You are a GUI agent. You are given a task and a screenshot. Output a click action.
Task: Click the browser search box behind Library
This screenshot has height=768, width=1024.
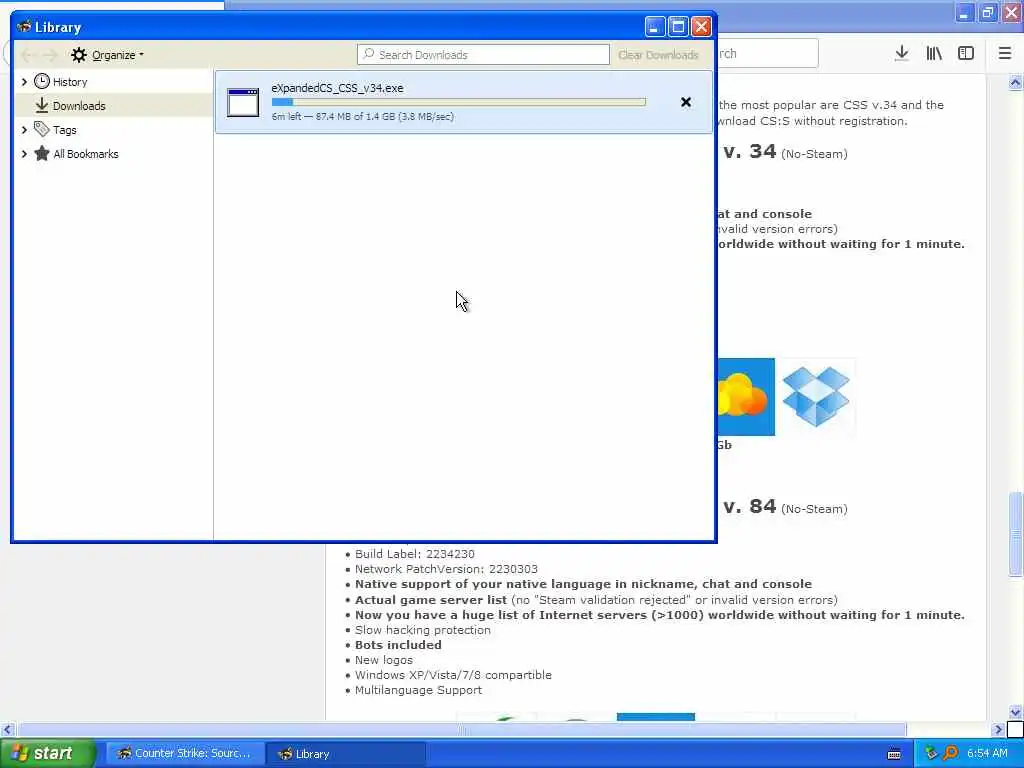point(767,54)
